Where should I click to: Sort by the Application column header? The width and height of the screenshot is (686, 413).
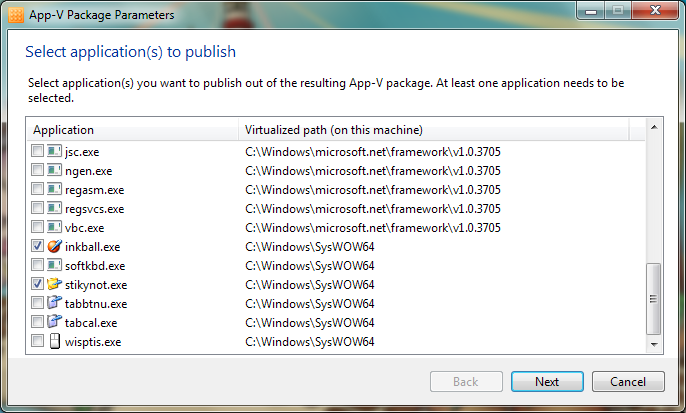pos(133,130)
